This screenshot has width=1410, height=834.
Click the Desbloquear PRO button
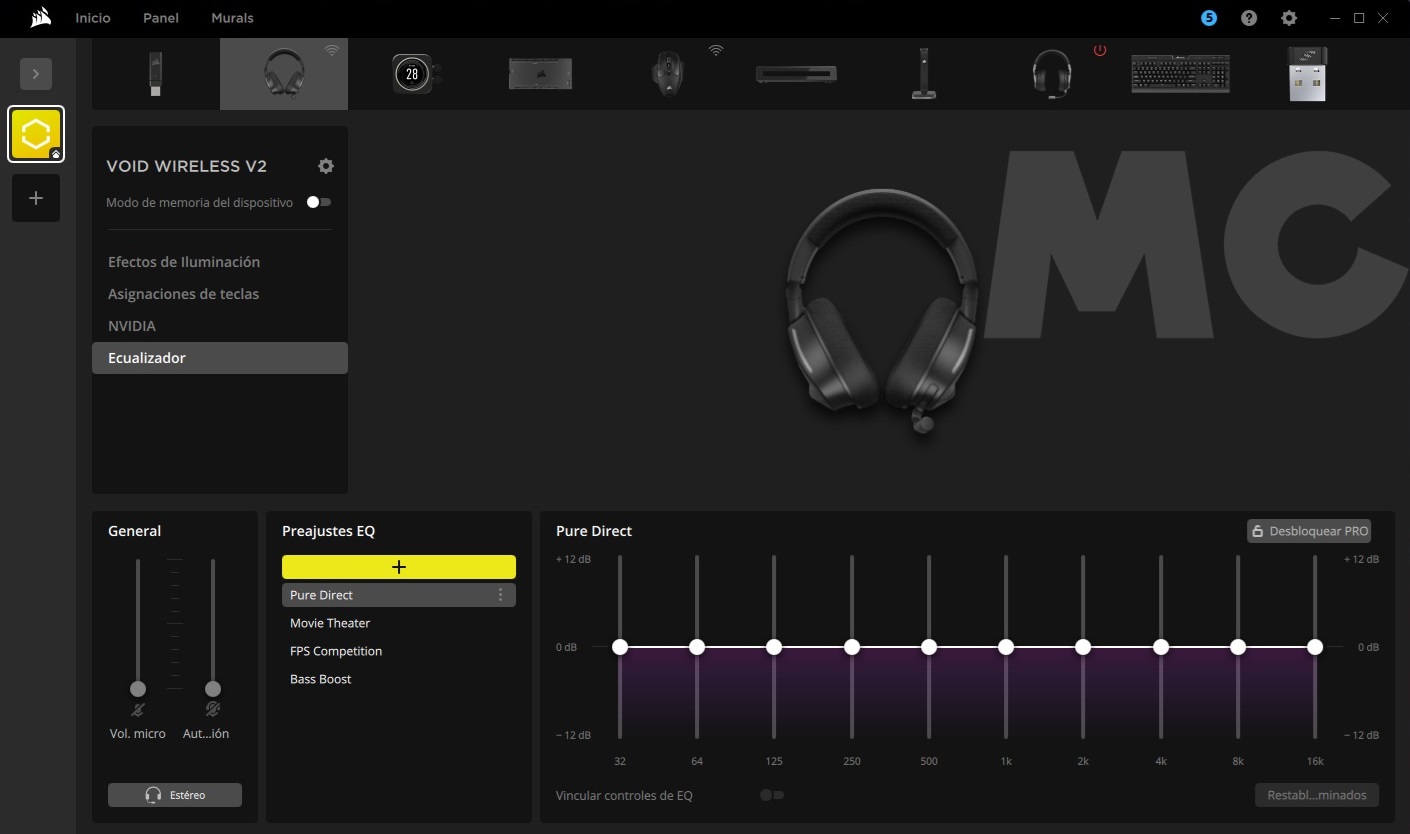click(x=1308, y=531)
